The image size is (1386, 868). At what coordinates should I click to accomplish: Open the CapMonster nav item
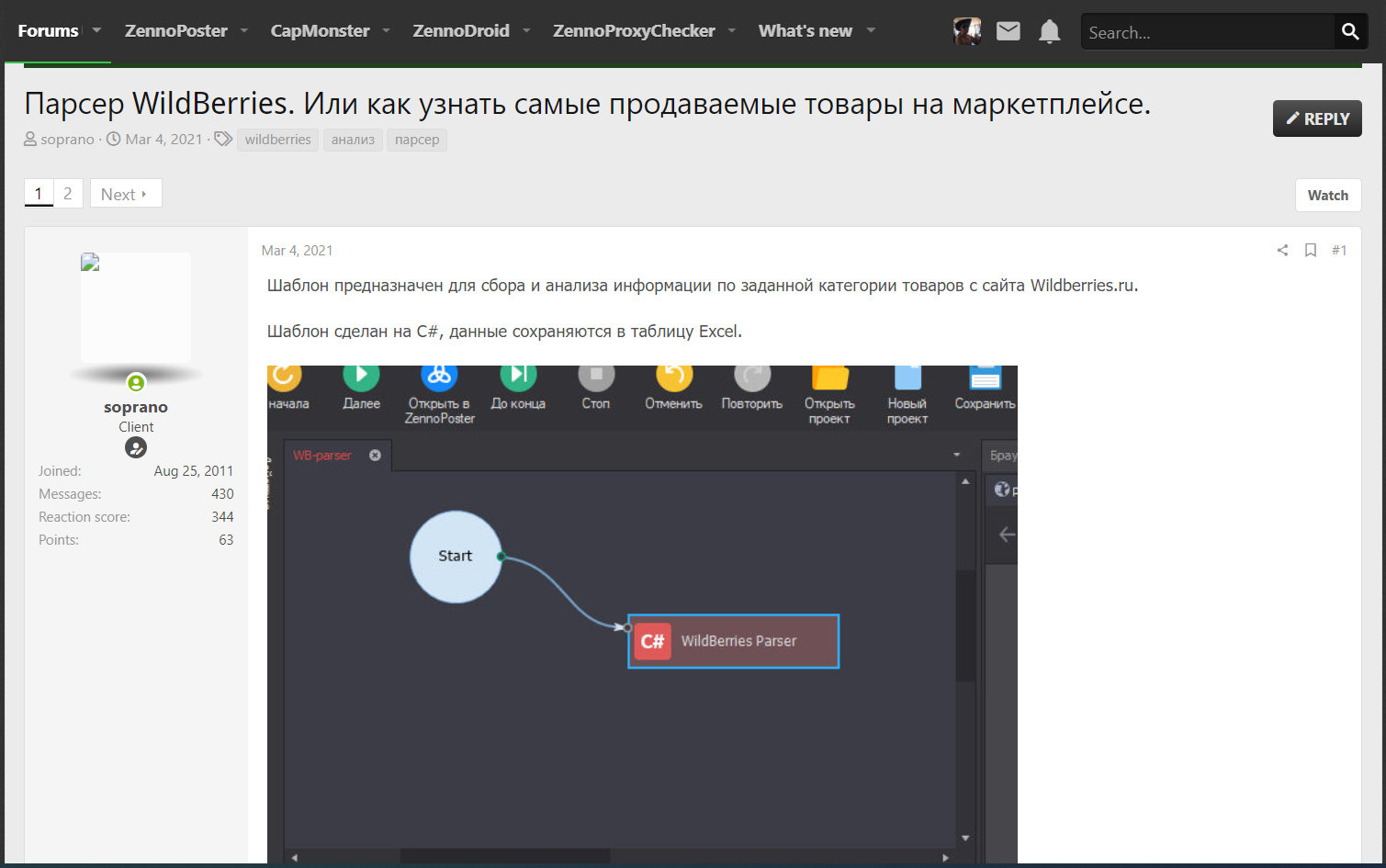point(320,31)
